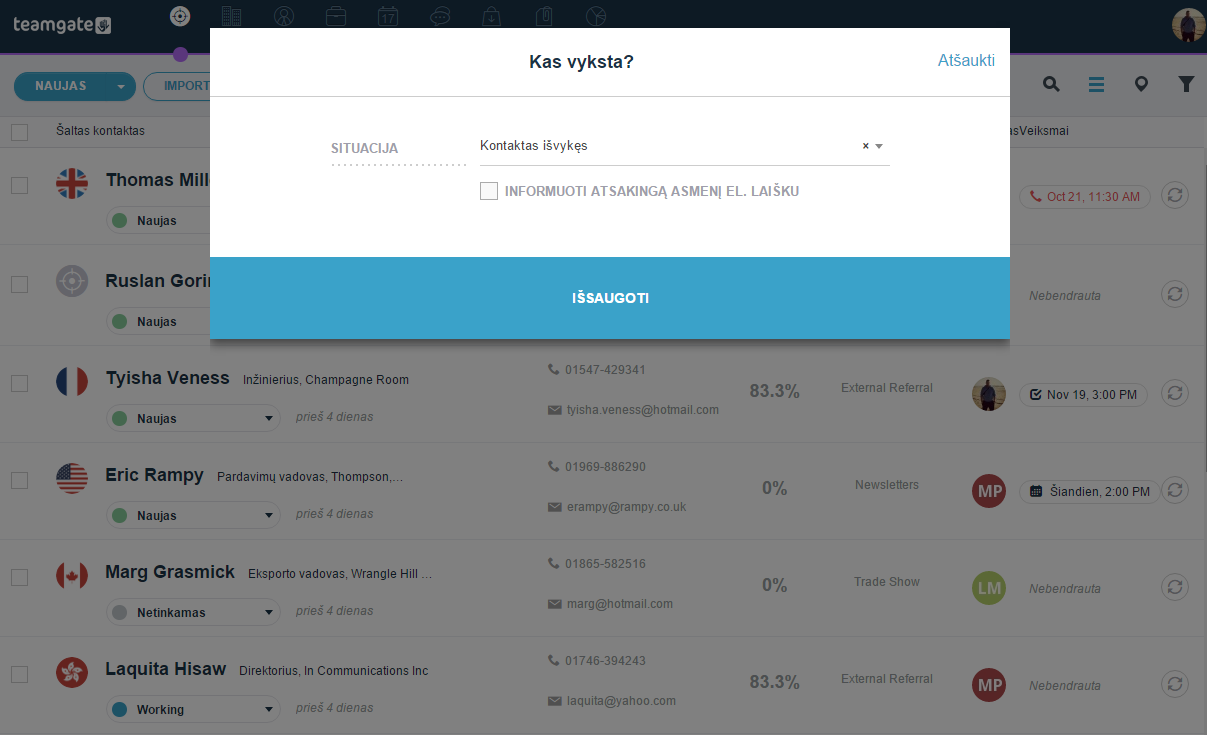The image size is (1207, 735).
Task: Open Laquita Hisaw 'Working' status dropdown
Action: pyautogui.click(x=193, y=709)
